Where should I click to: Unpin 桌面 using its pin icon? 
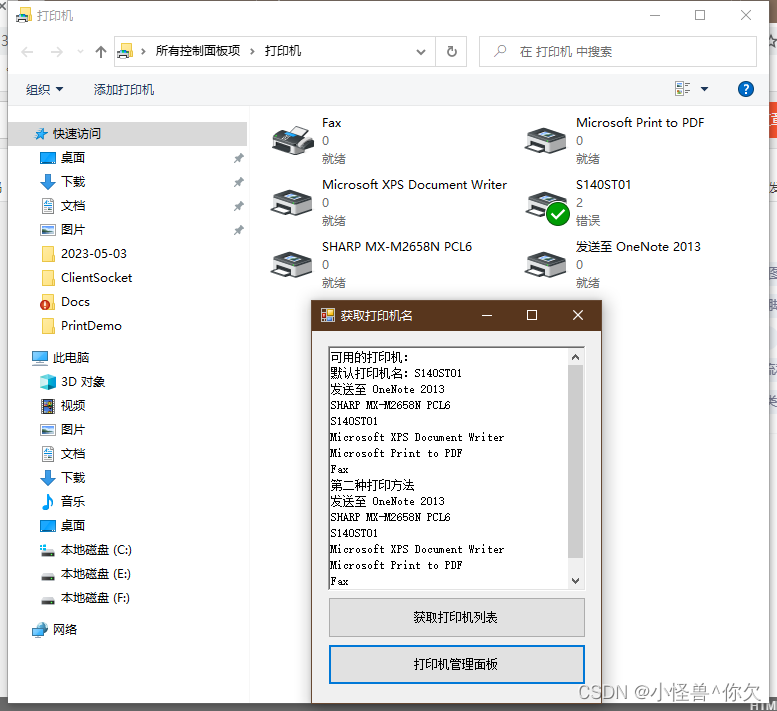[239, 158]
